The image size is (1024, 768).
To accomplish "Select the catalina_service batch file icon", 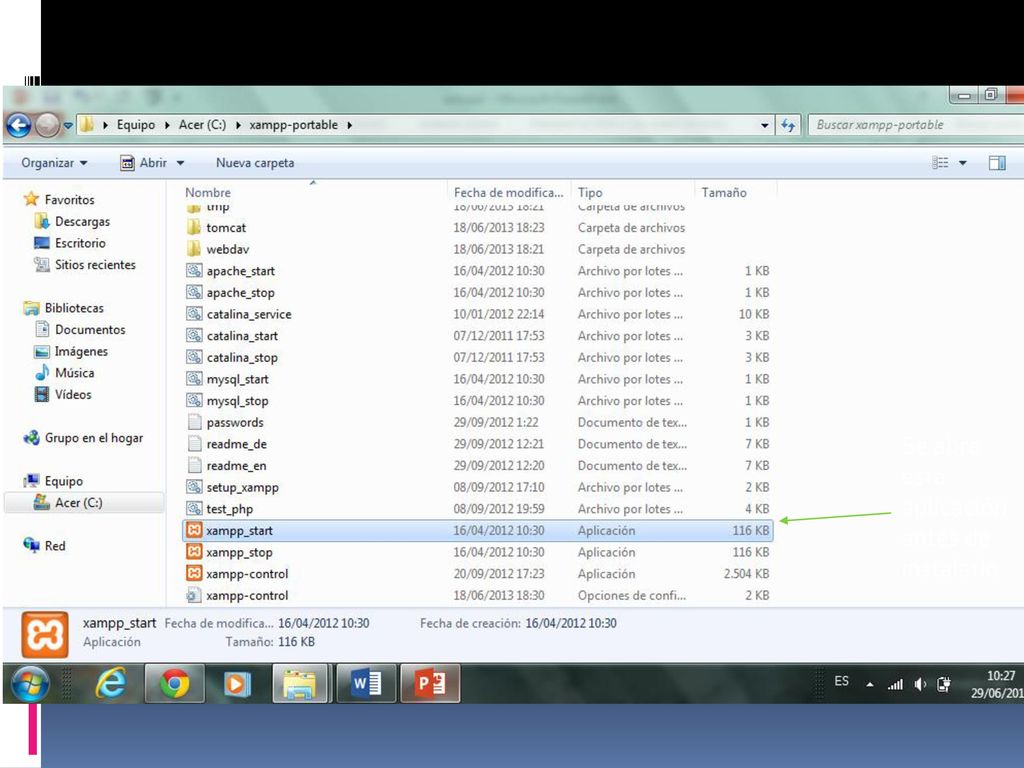I will point(194,314).
